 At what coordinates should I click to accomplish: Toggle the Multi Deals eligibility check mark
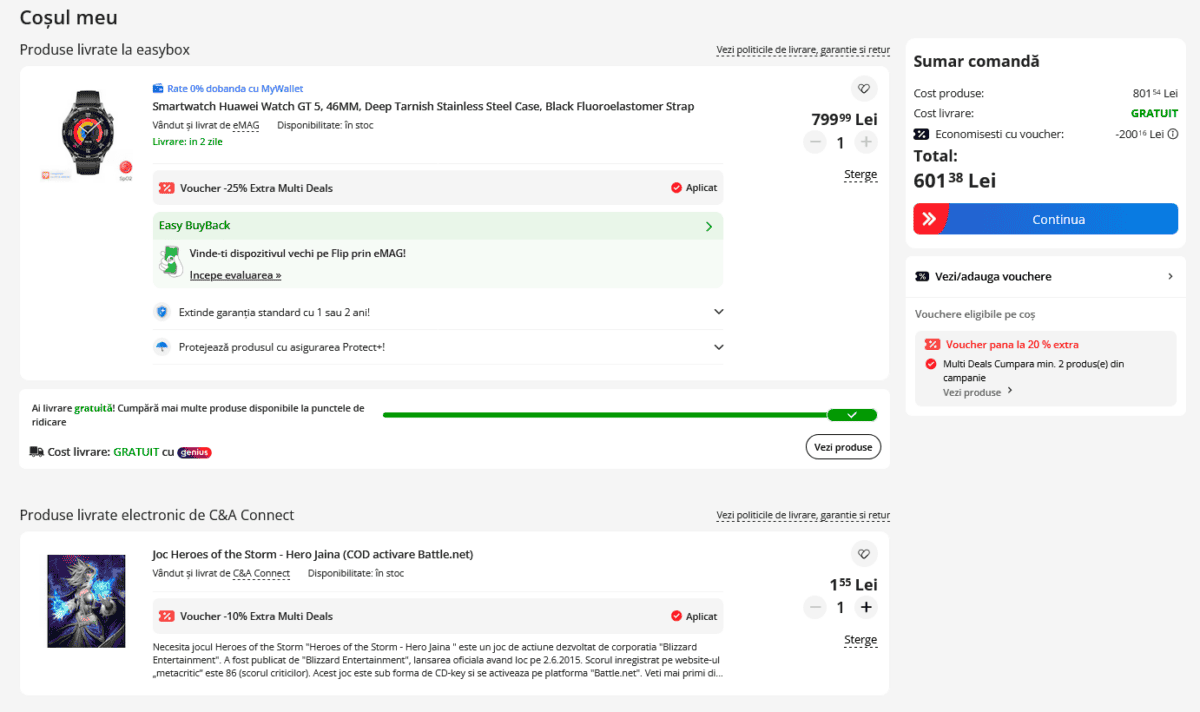[931, 364]
